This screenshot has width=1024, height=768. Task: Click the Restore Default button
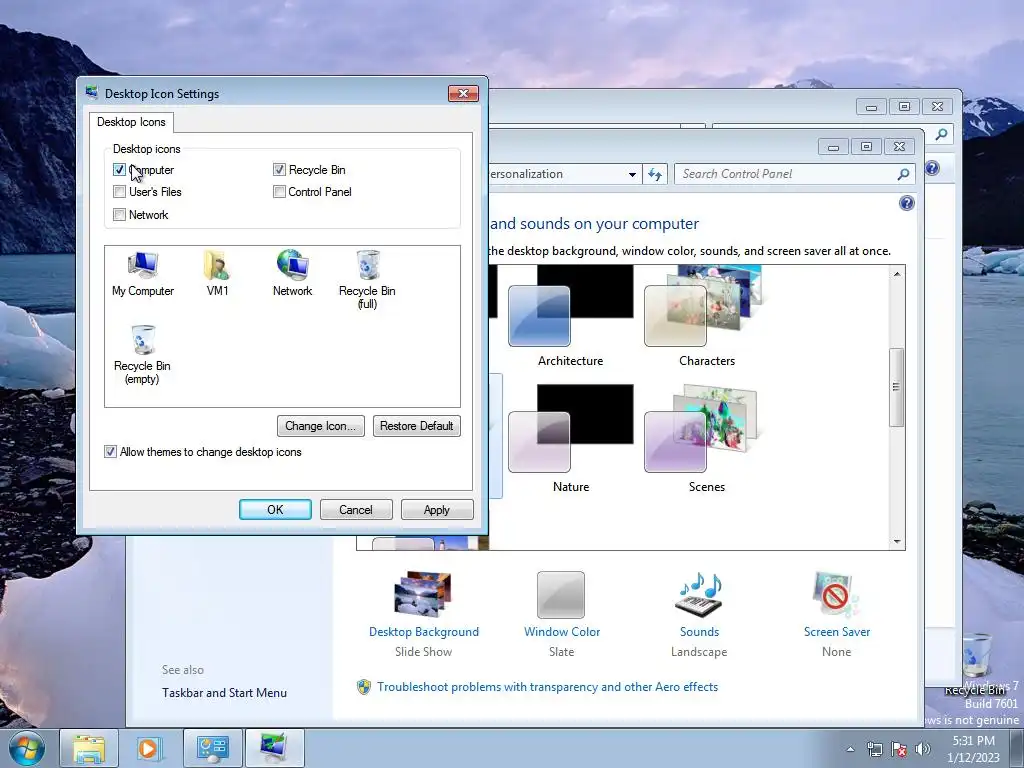(x=417, y=426)
